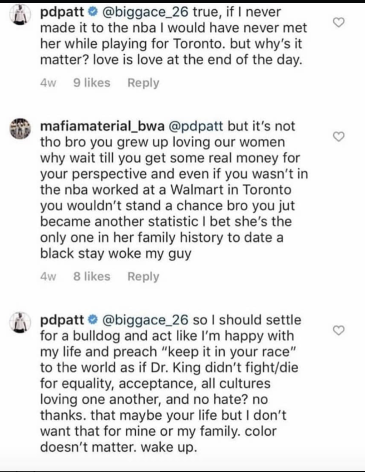This screenshot has height=472, width=365.
Task: Open pdpatt avatar on the last comment
Action: click(x=20, y=322)
